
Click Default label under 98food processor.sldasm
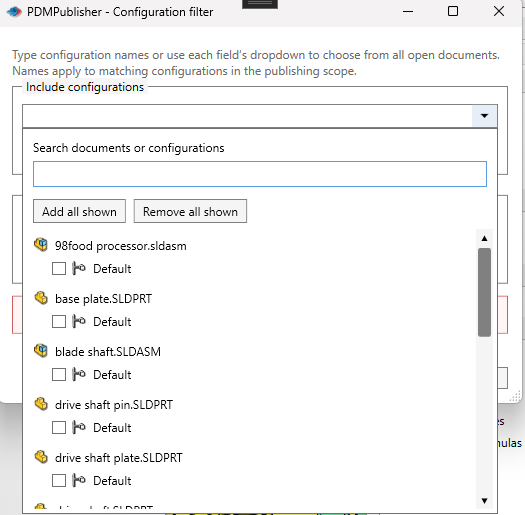click(112, 269)
